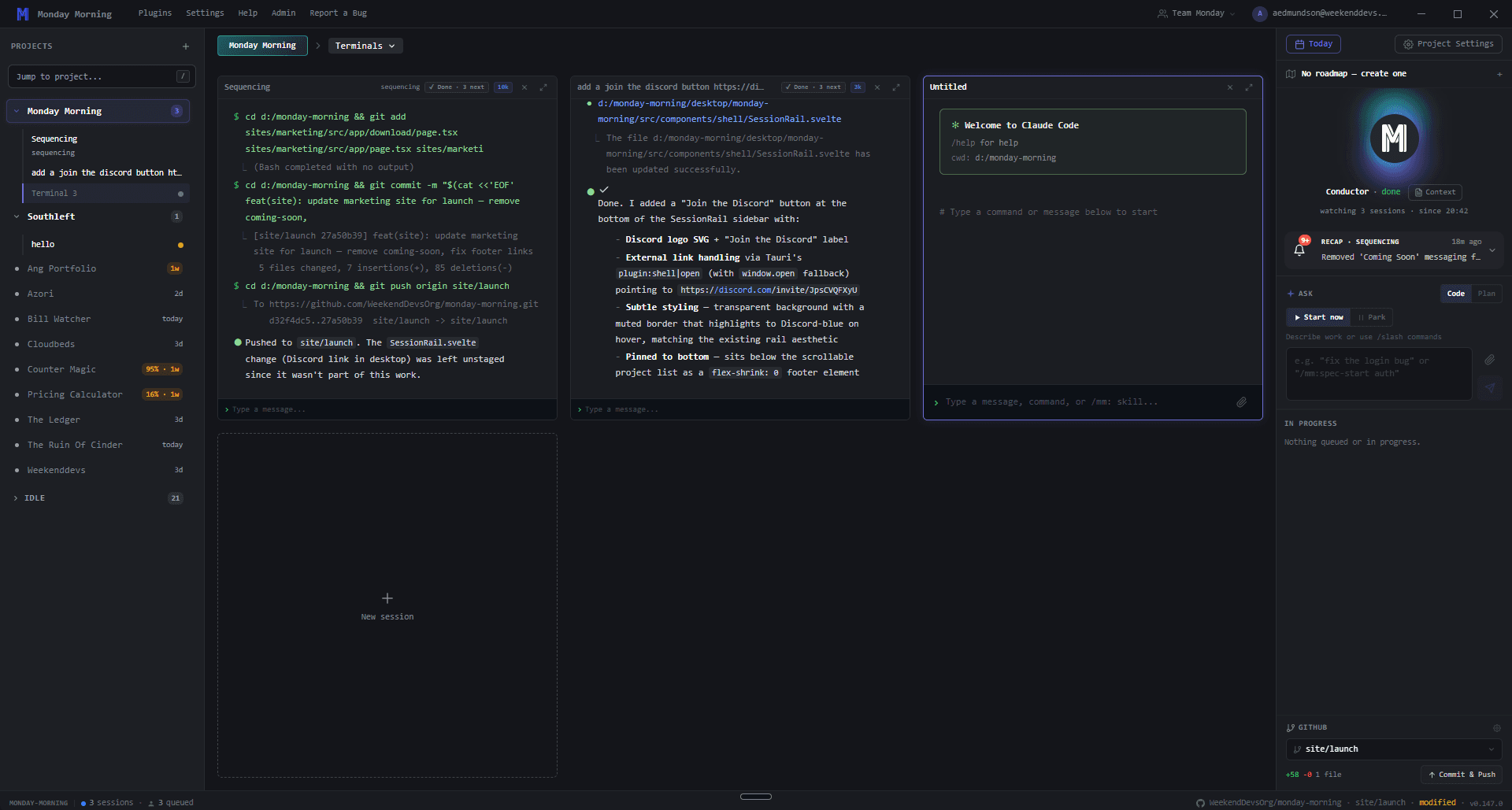Click the GitHub repo icon in status bar
Image resolution: width=1512 pixels, height=810 pixels.
point(1200,803)
